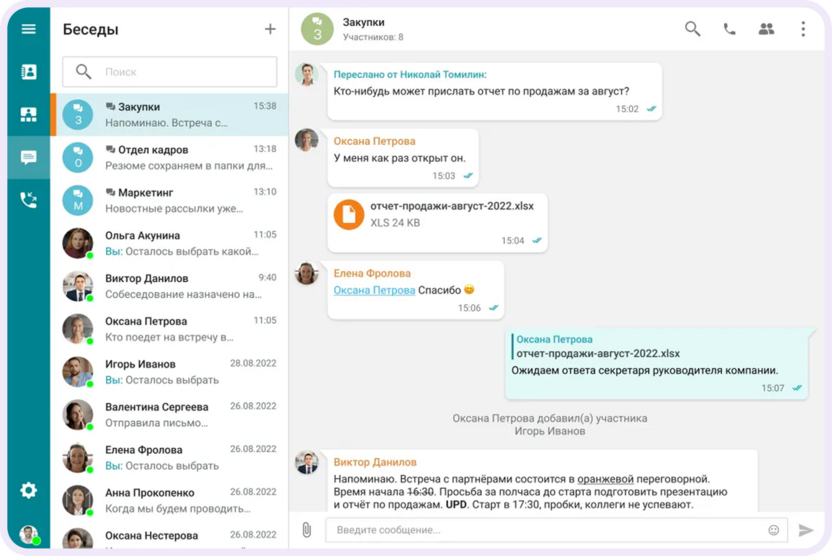Screen dimensions: 832x556
Task: Click Елена Фролова sender name in chat
Action: (372, 273)
